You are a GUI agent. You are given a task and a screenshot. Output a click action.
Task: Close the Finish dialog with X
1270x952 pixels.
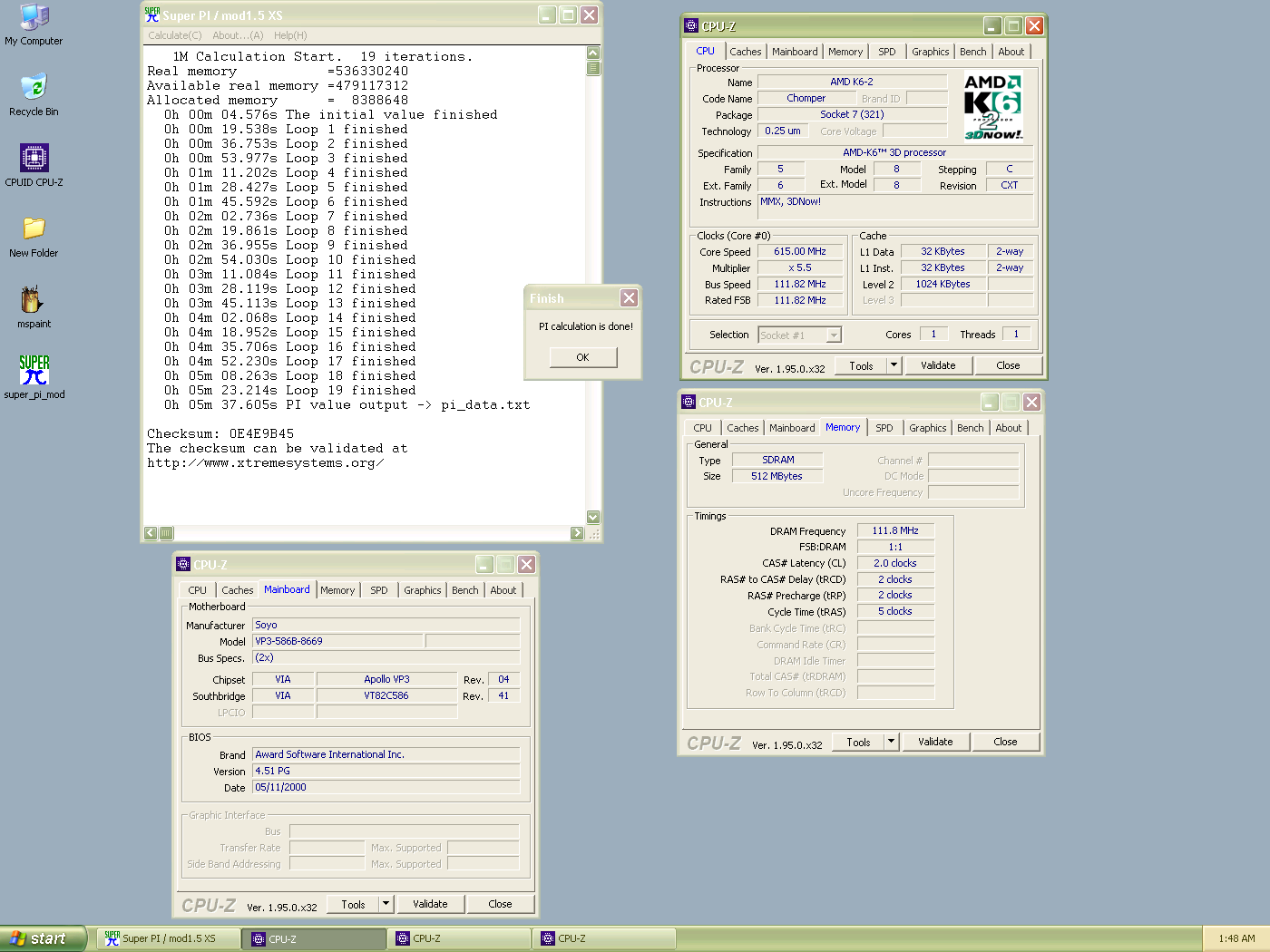click(629, 297)
